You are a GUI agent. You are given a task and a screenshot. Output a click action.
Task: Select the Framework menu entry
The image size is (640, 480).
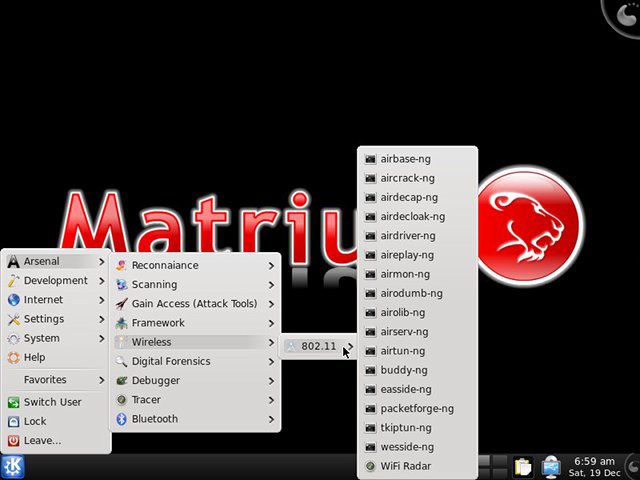tap(195, 323)
